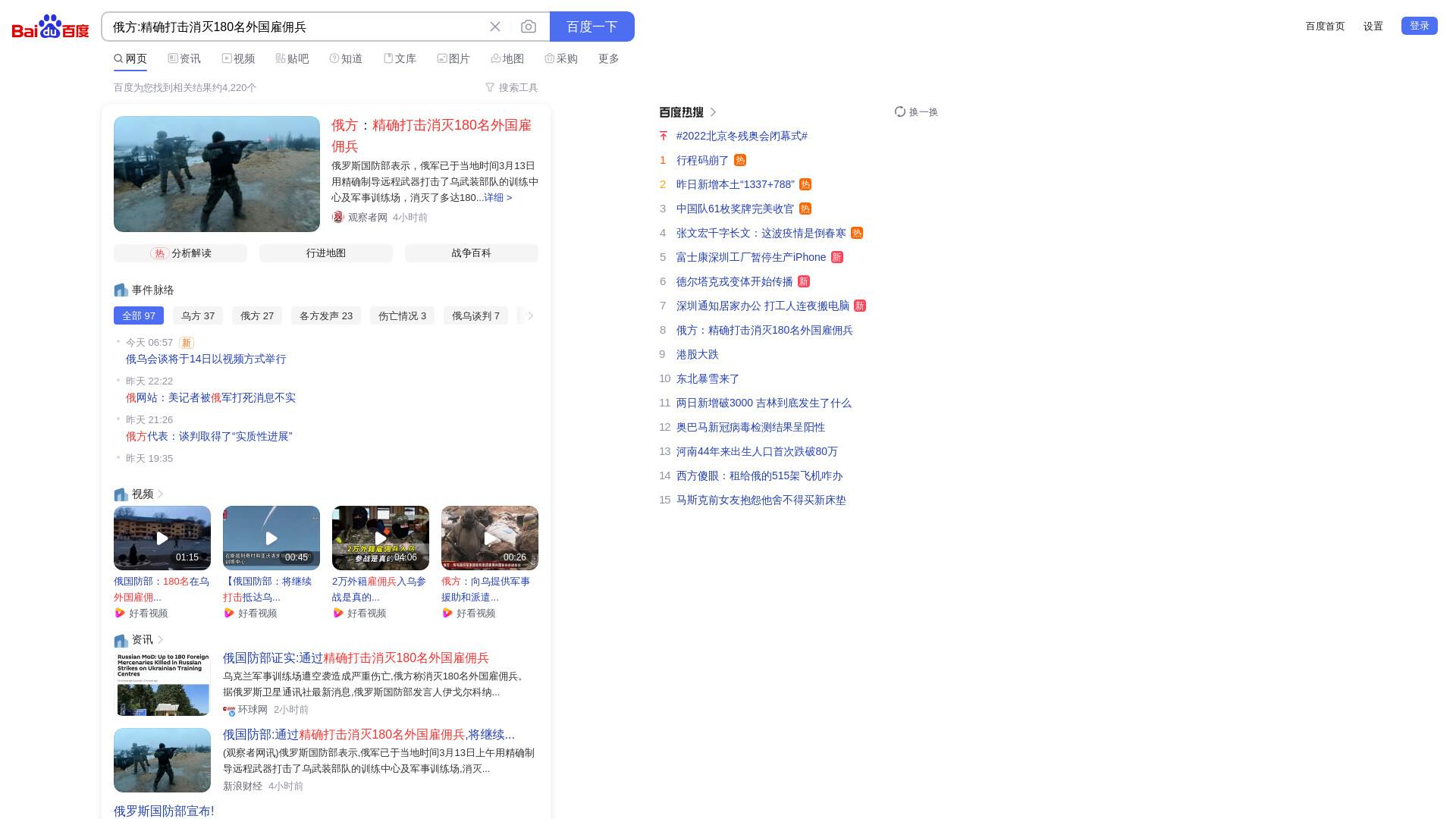
Task: Select 各方发声 23 timeline filter
Action: [x=326, y=315]
